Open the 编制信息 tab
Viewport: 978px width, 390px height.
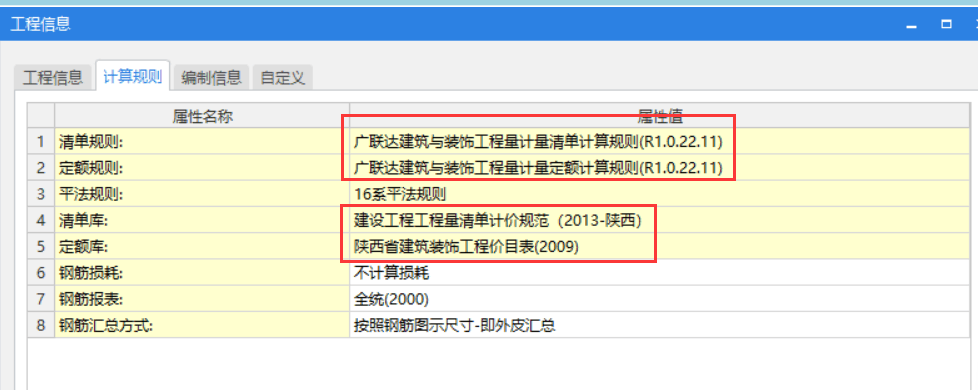point(211,78)
